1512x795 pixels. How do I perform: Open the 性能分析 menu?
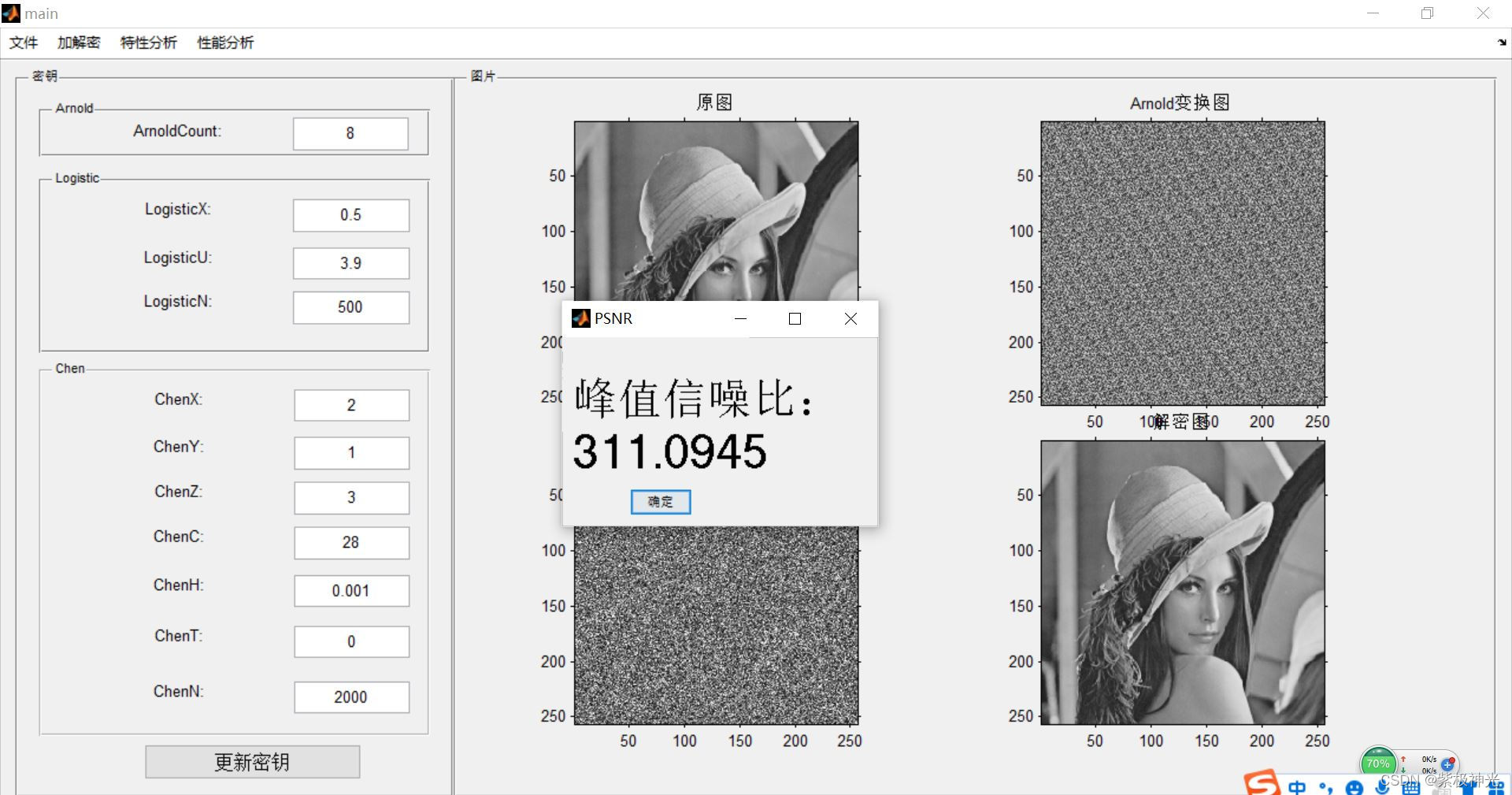225,43
